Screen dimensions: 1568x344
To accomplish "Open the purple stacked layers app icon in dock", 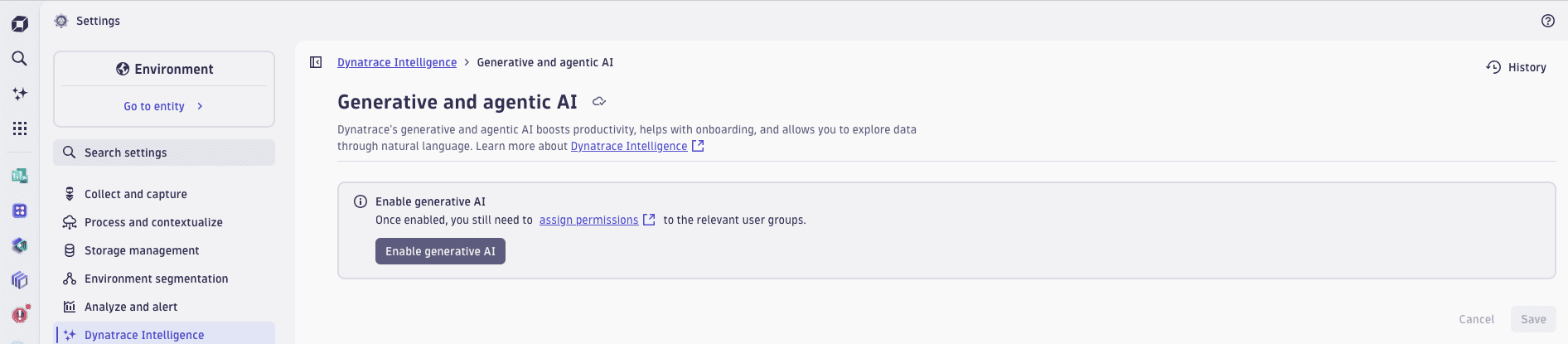I will (x=20, y=280).
